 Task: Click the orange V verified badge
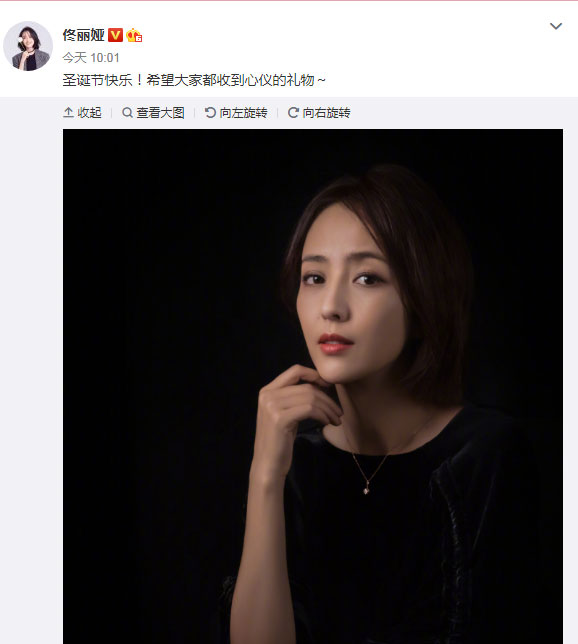[x=115, y=35]
